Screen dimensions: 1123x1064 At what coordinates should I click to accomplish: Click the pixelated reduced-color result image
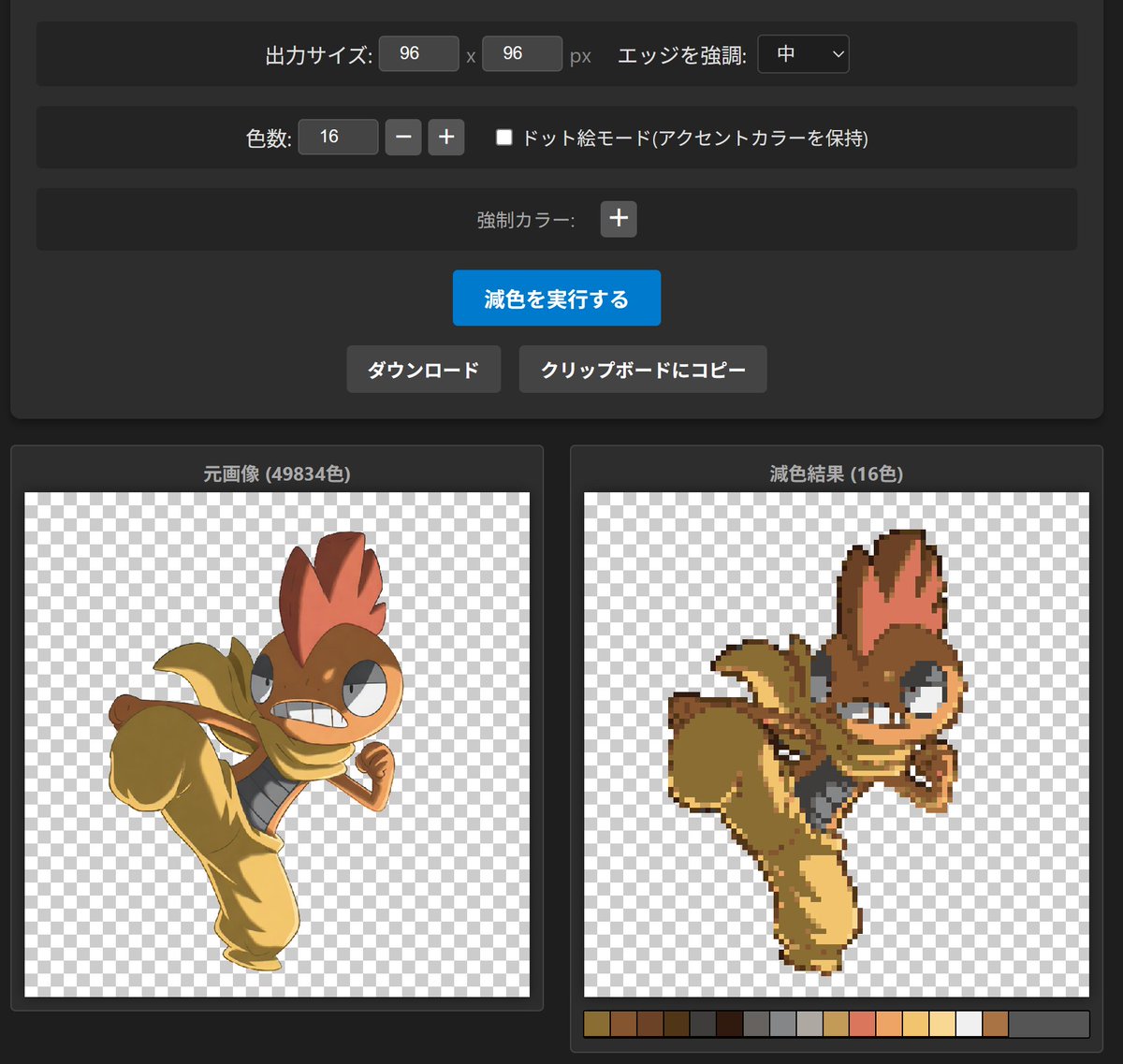[837, 745]
